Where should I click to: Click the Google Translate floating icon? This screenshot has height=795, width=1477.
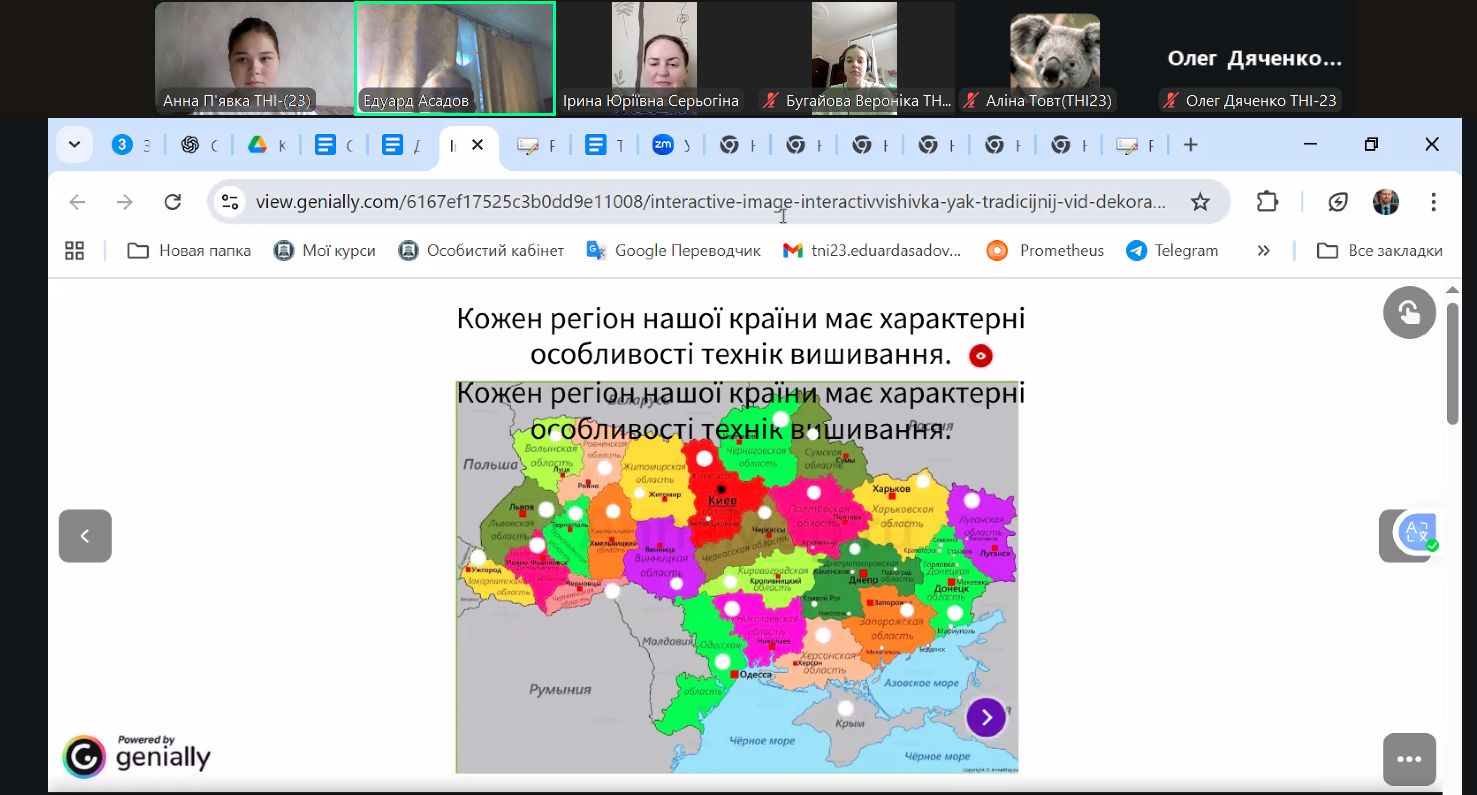point(1418,532)
